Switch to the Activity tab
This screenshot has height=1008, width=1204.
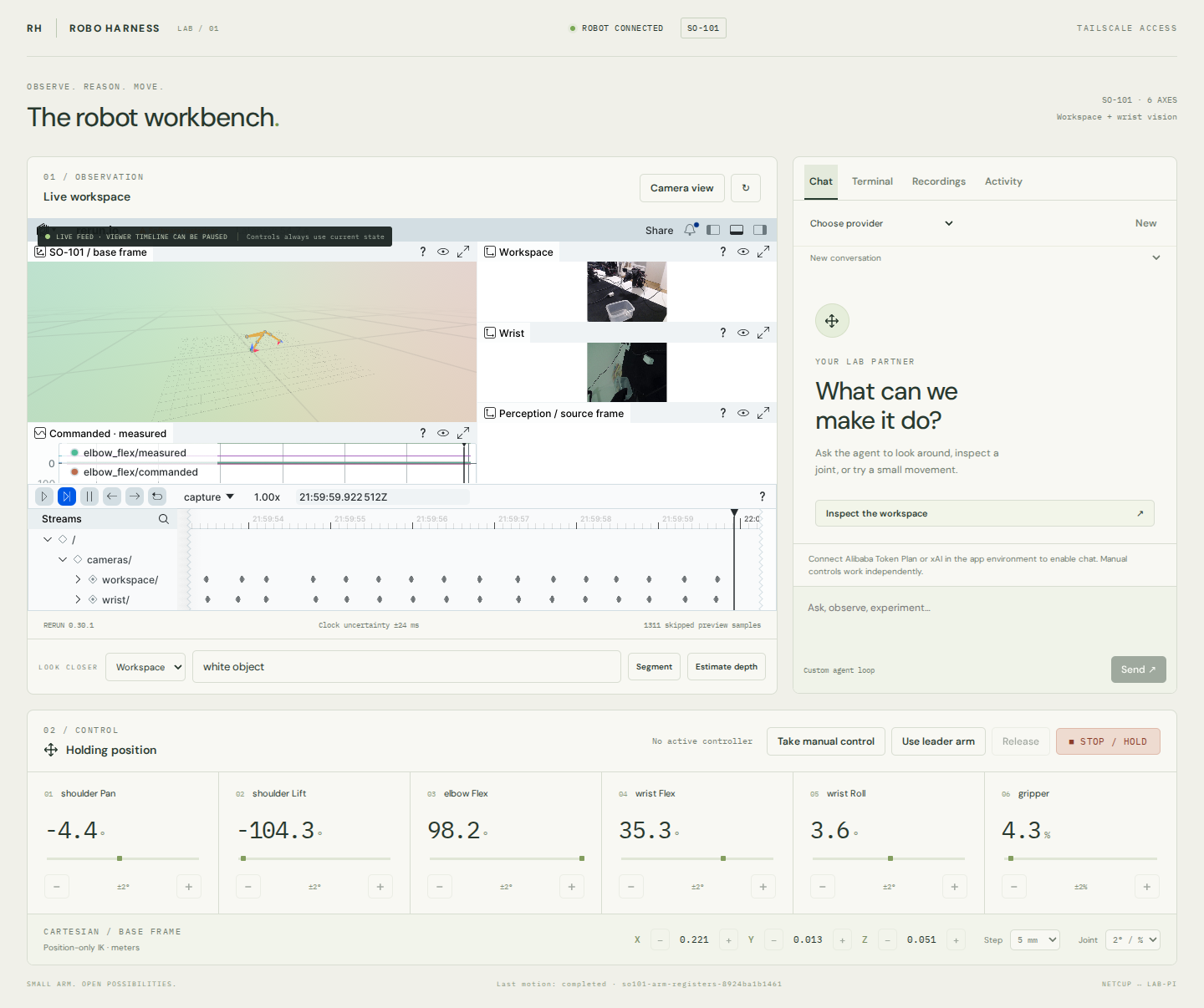[1003, 181]
